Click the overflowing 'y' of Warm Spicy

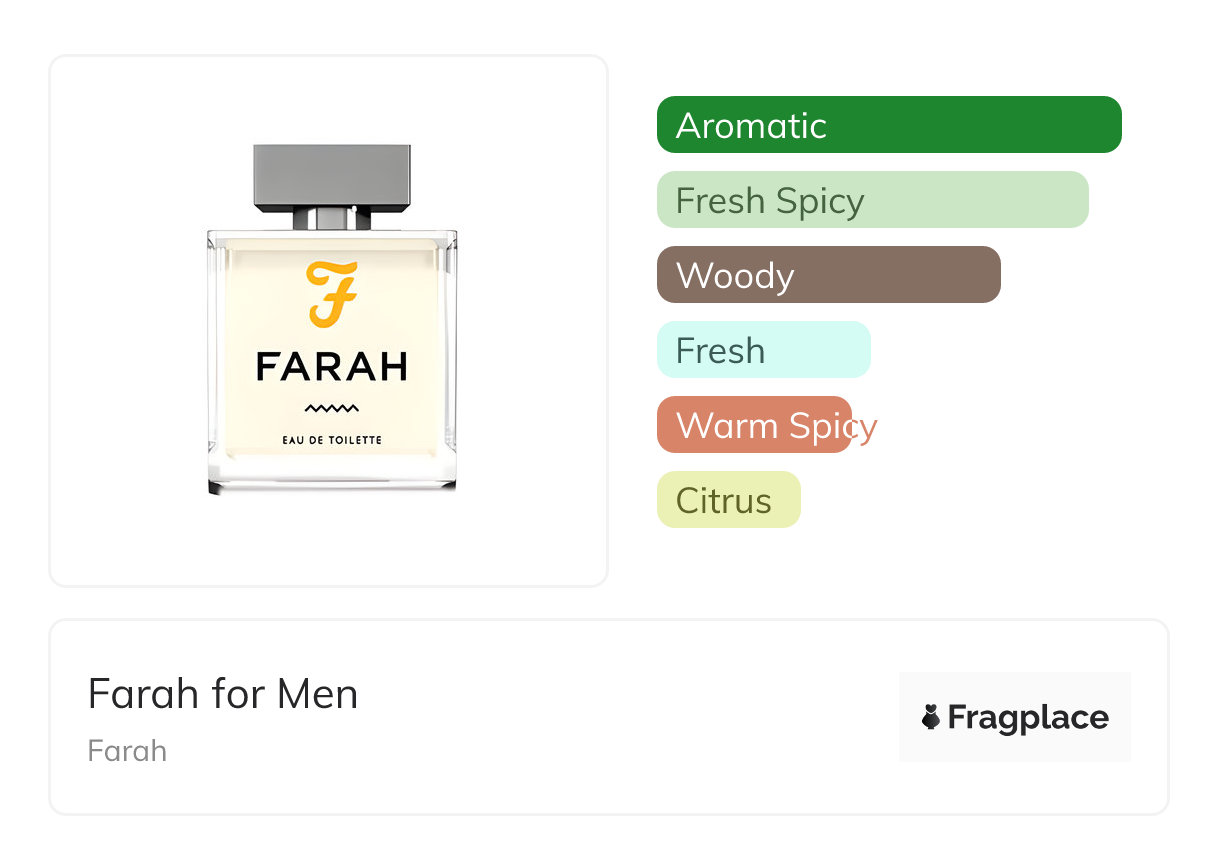866,428
